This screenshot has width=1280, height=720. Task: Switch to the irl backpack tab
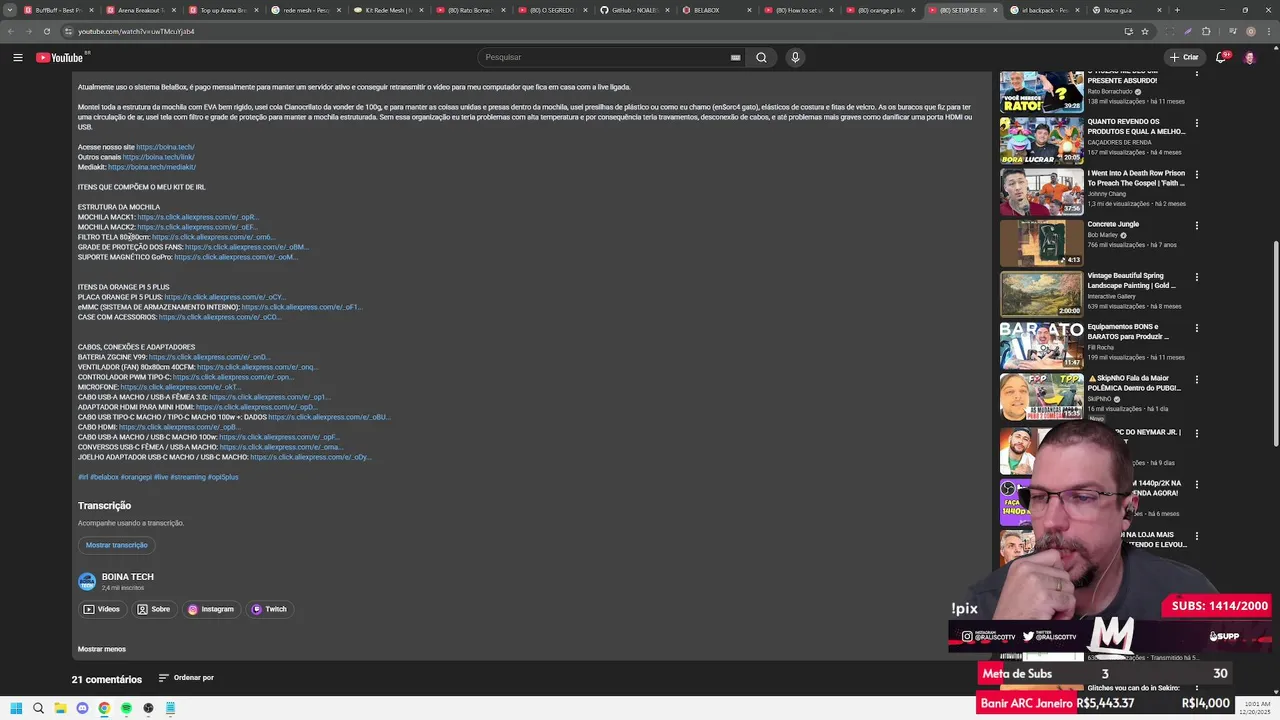coord(1045,10)
